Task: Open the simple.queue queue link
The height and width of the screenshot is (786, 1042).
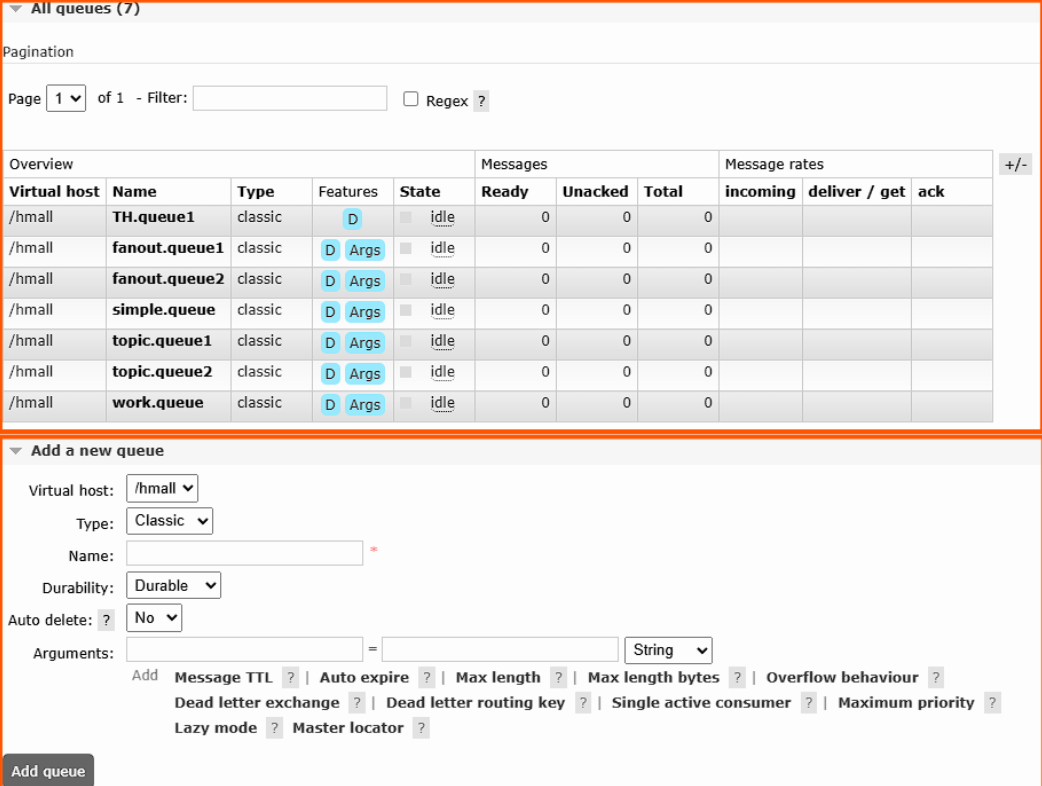Action: click(163, 310)
